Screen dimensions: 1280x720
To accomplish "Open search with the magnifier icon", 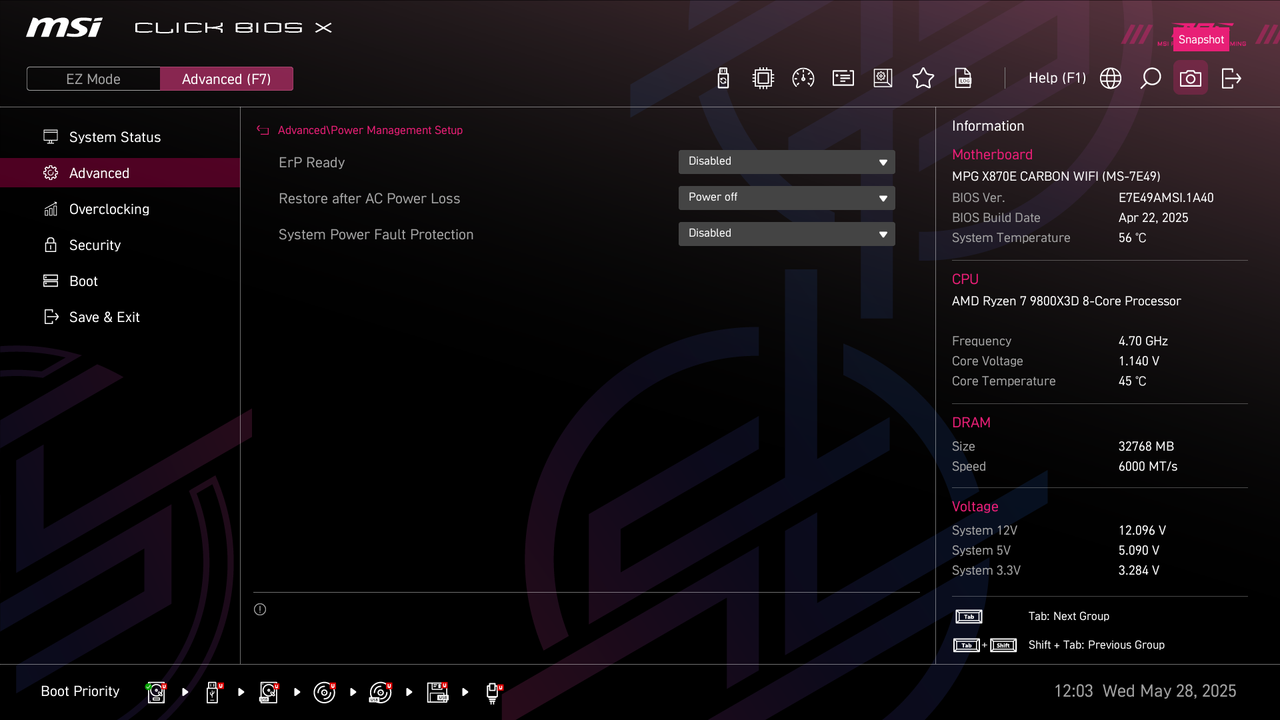I will (1150, 78).
